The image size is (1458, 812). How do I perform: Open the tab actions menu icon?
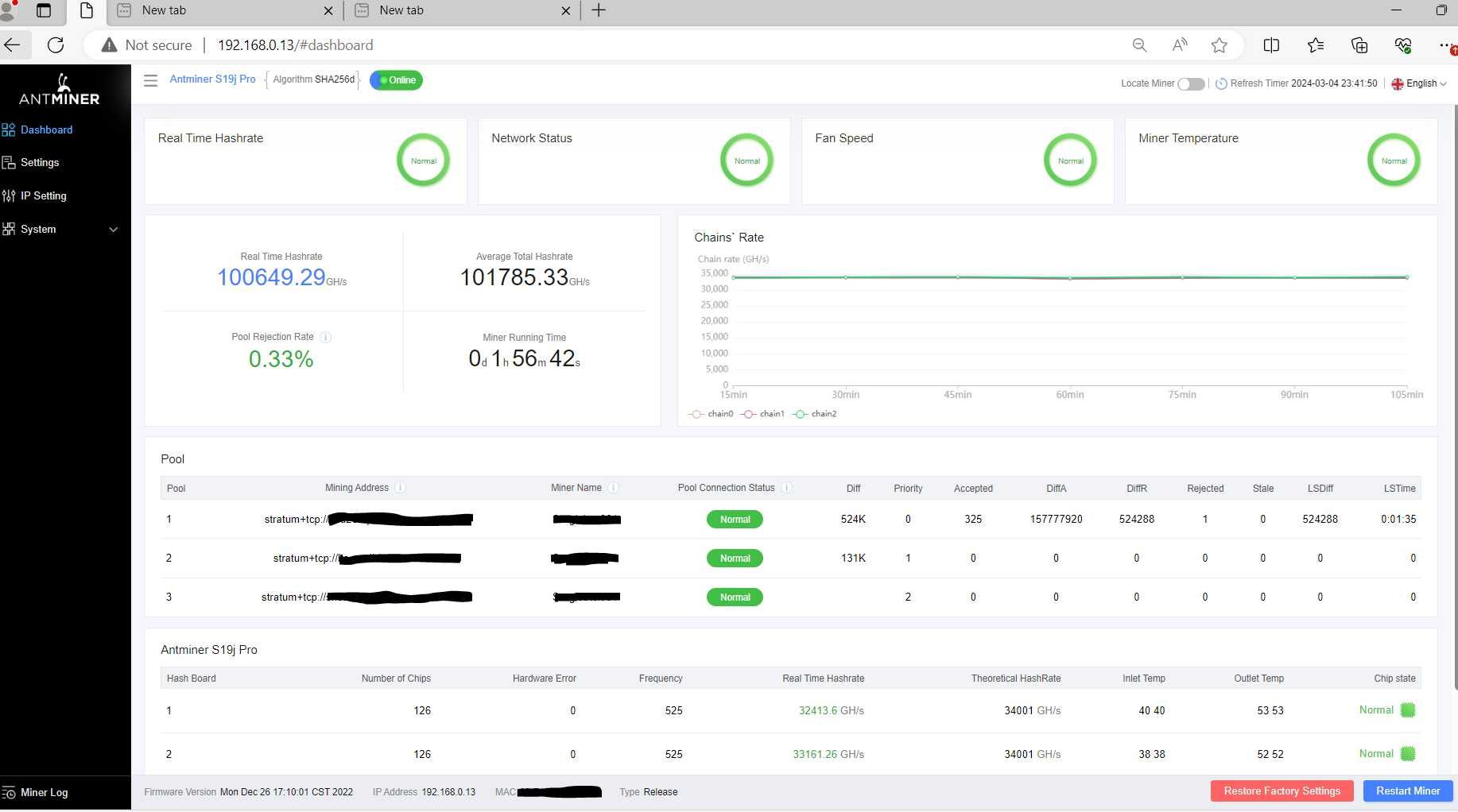point(44,10)
